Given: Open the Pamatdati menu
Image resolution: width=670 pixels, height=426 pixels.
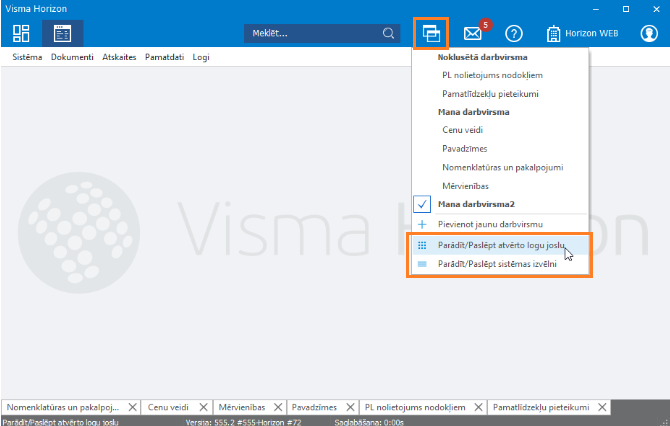Looking at the screenshot, I should [165, 57].
